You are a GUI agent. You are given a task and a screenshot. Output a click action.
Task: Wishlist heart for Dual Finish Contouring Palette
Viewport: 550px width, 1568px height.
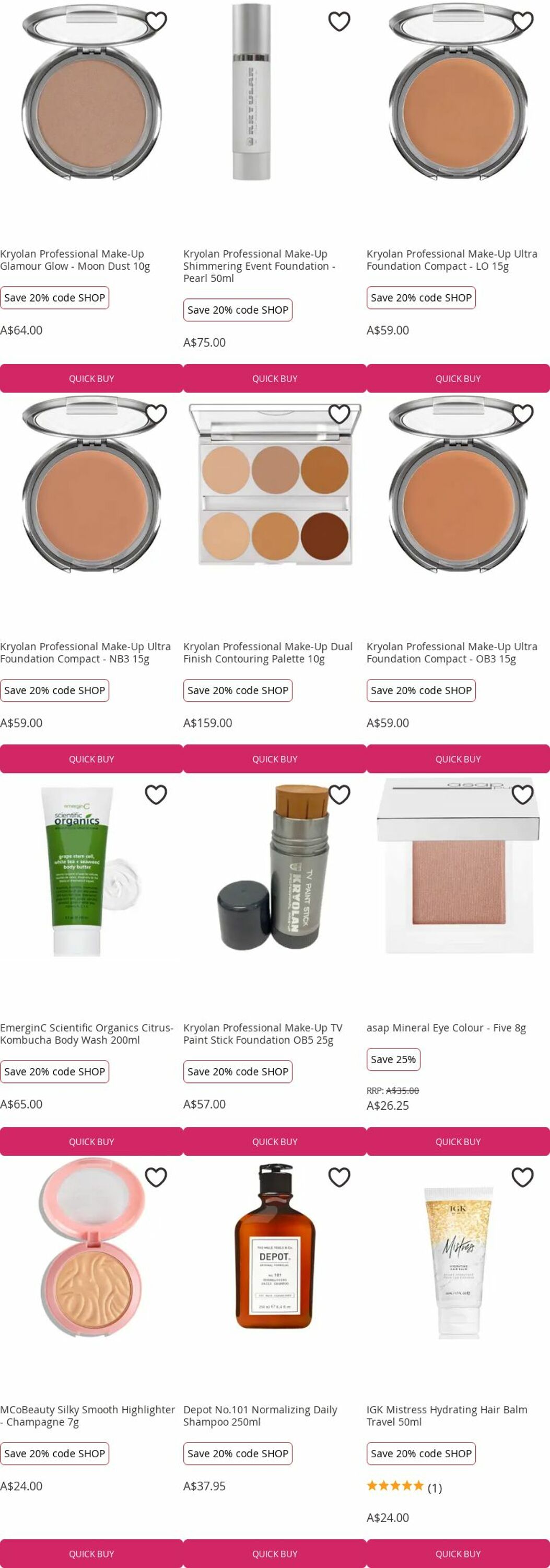click(x=339, y=414)
